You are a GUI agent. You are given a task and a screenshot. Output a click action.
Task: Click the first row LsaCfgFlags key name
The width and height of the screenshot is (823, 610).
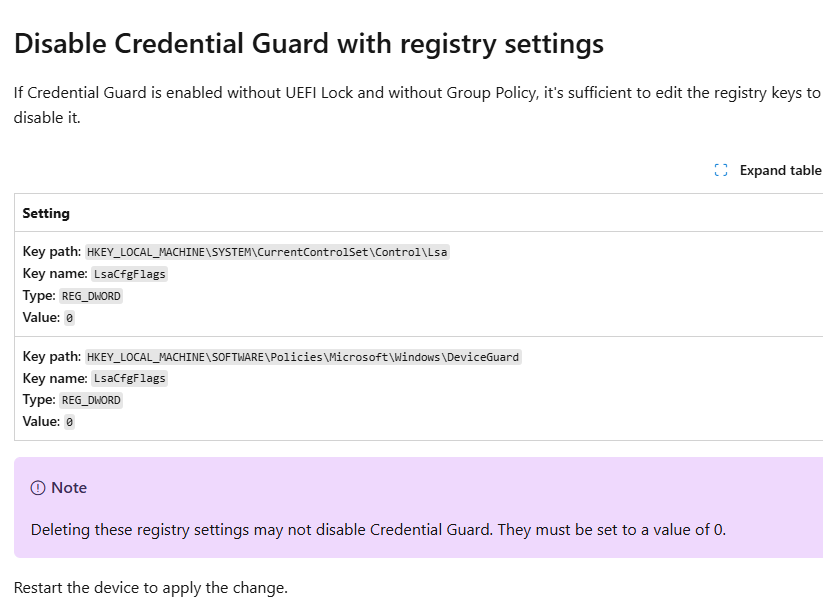(x=129, y=274)
